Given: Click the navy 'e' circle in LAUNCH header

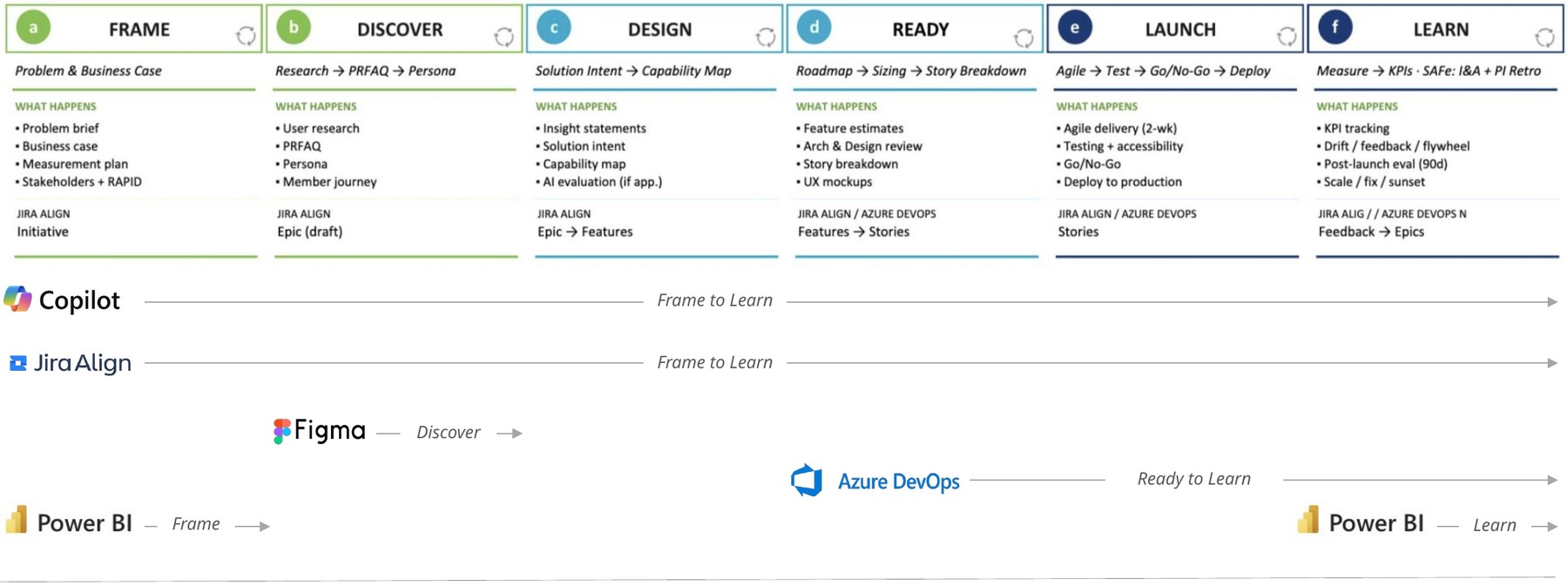Looking at the screenshot, I should [1075, 28].
